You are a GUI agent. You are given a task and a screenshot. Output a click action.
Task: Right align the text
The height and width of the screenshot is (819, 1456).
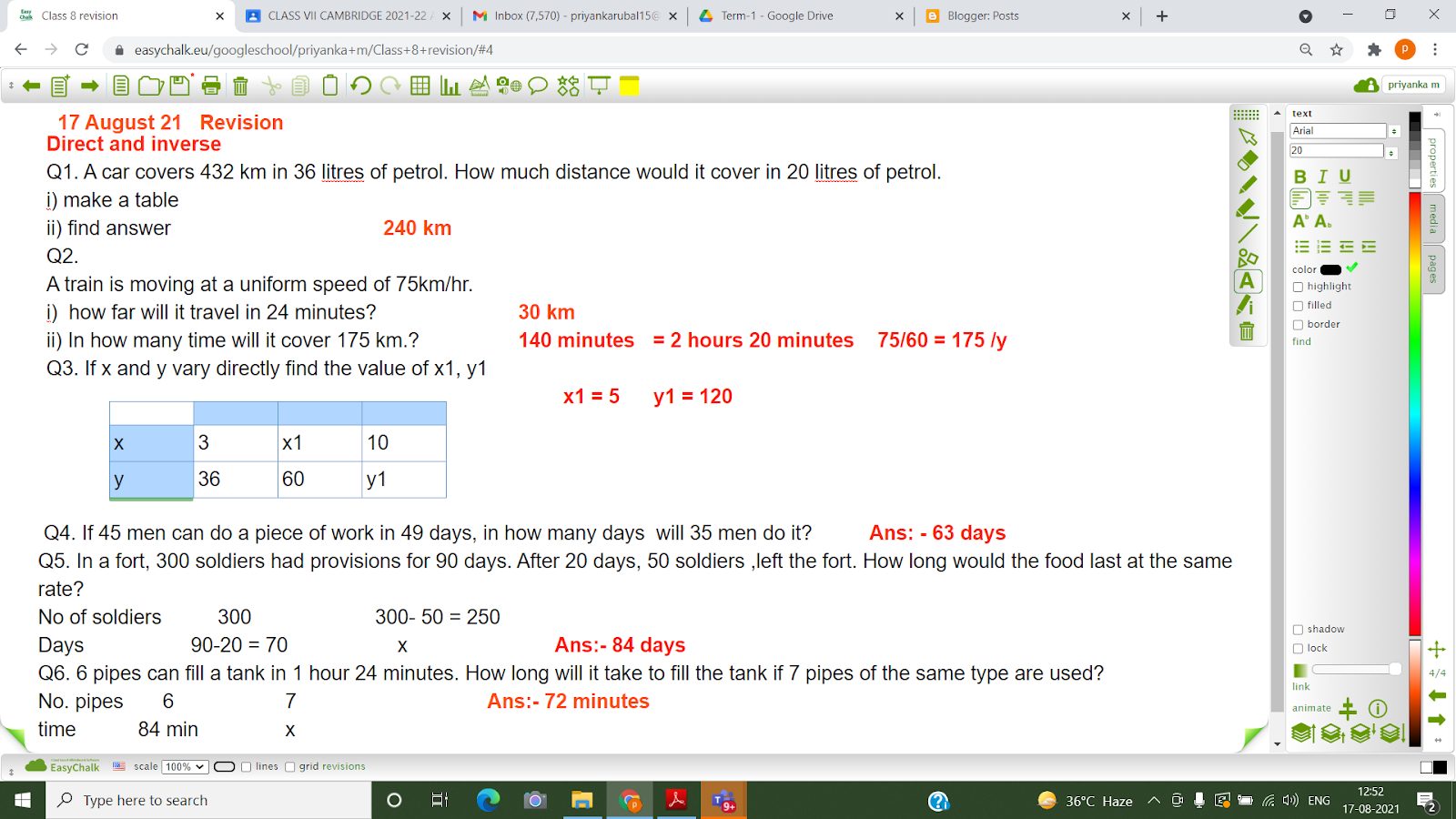(x=1345, y=198)
